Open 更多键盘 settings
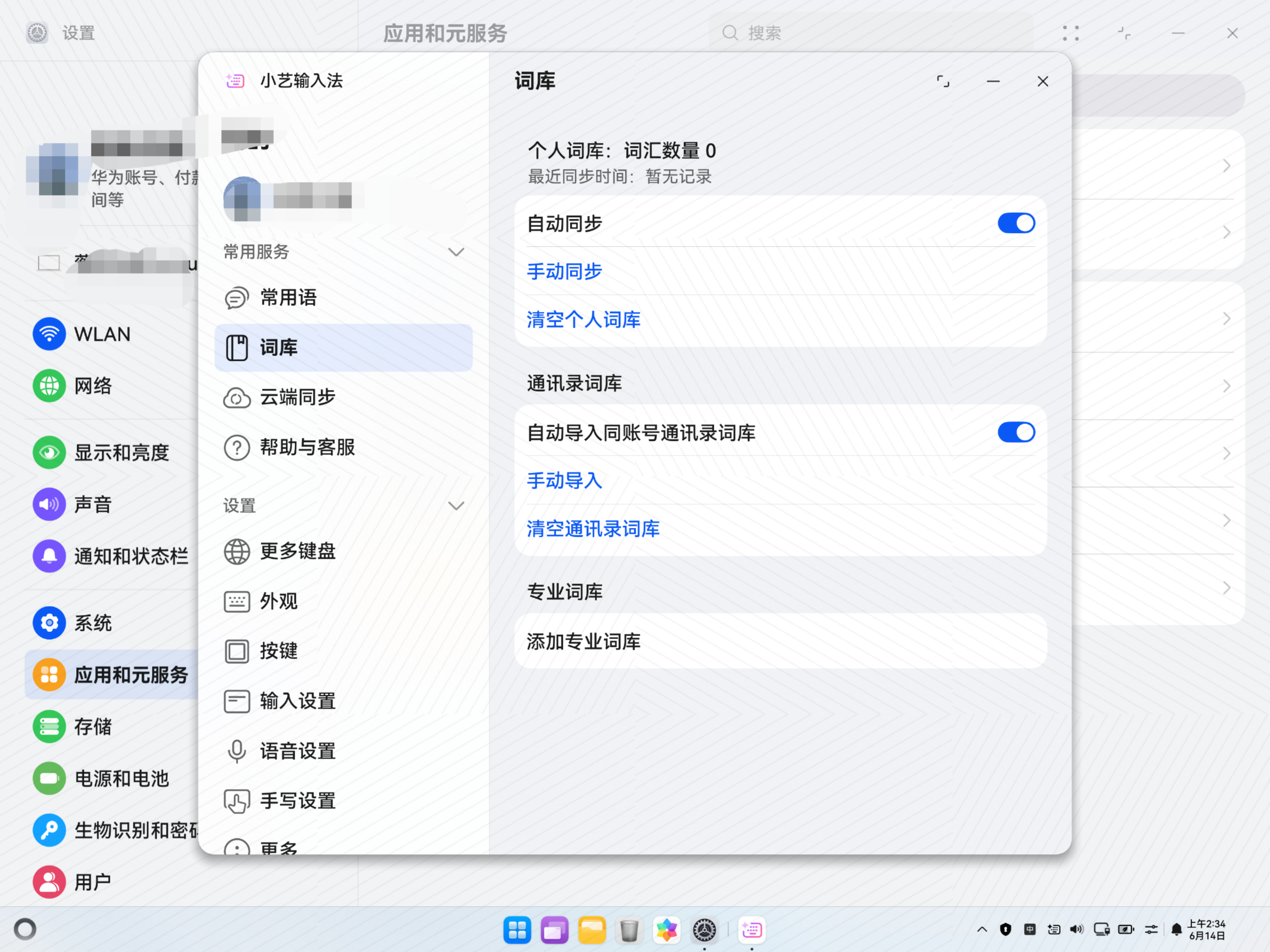The height and width of the screenshot is (952, 1270). click(343, 551)
